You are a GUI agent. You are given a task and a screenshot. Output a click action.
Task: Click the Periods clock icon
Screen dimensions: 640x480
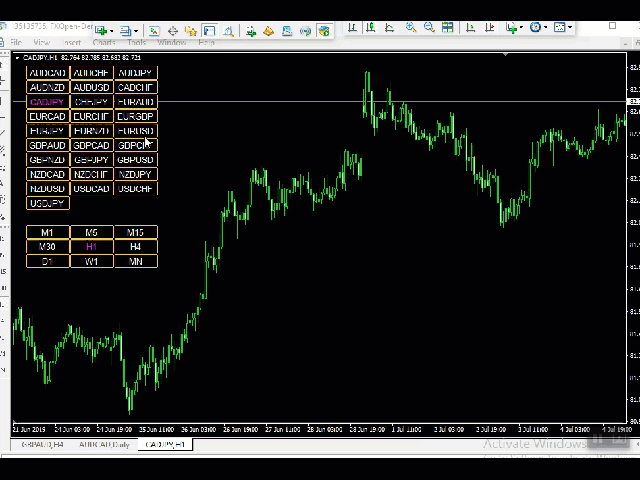click(535, 27)
